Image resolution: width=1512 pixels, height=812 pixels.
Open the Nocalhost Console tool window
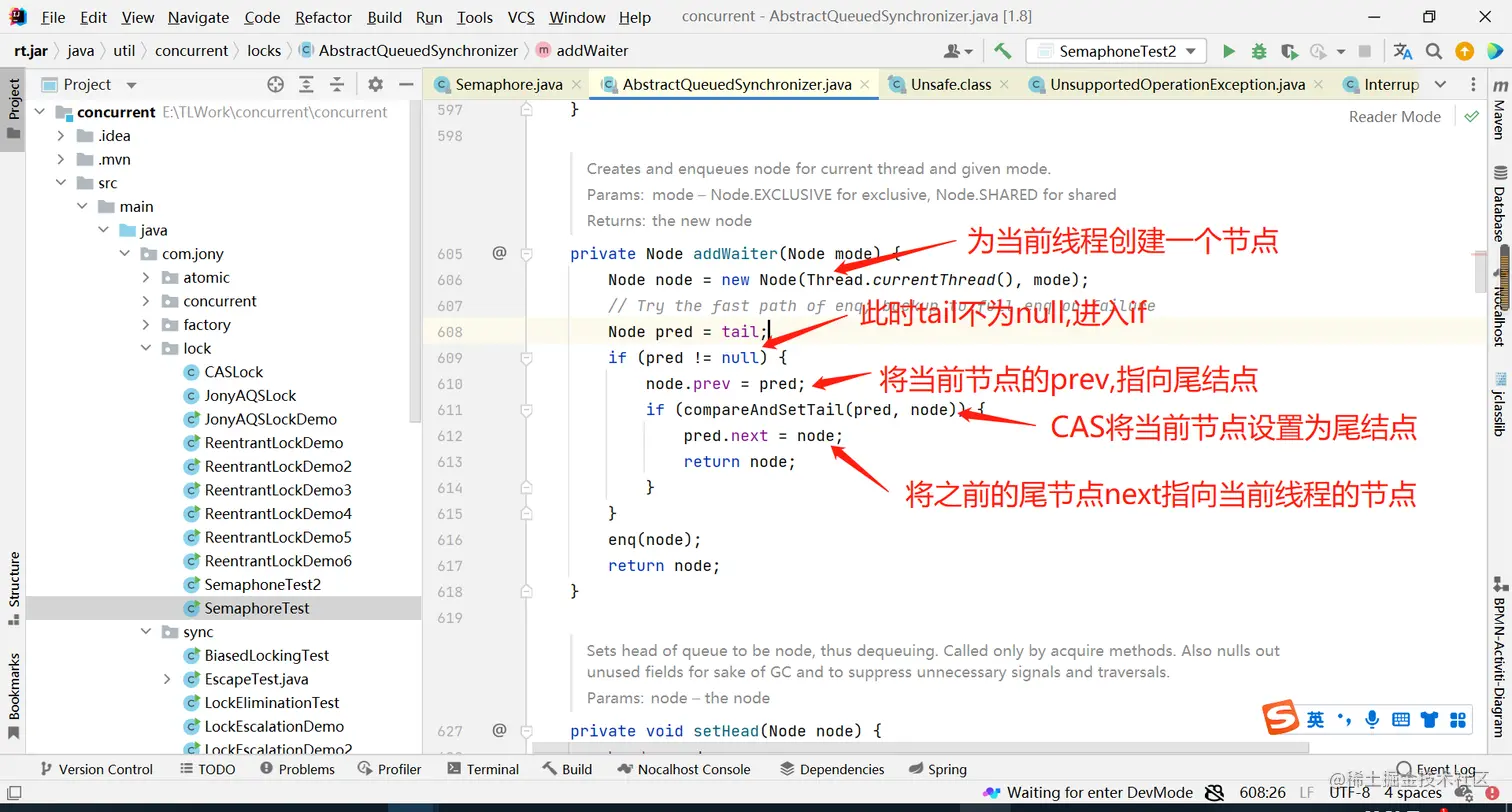tap(684, 769)
